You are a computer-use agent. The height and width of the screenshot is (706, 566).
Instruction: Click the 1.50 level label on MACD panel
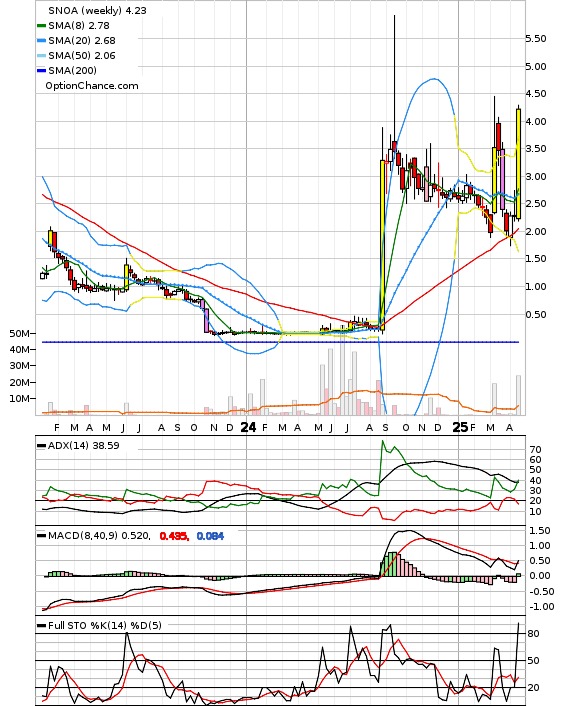[540, 531]
